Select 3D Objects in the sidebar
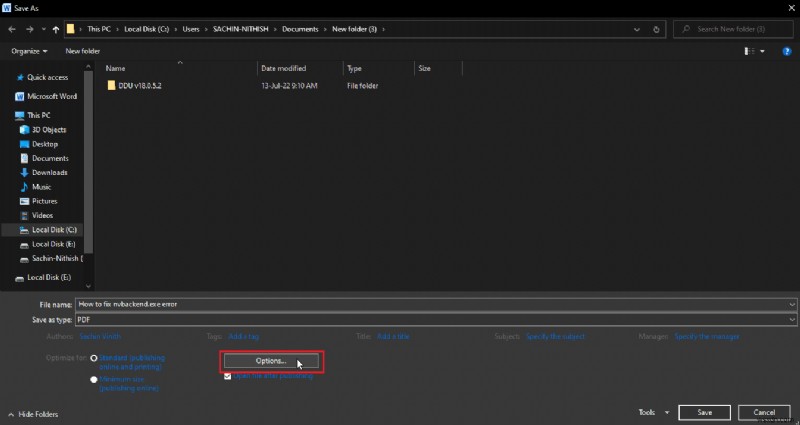 [x=48, y=130]
